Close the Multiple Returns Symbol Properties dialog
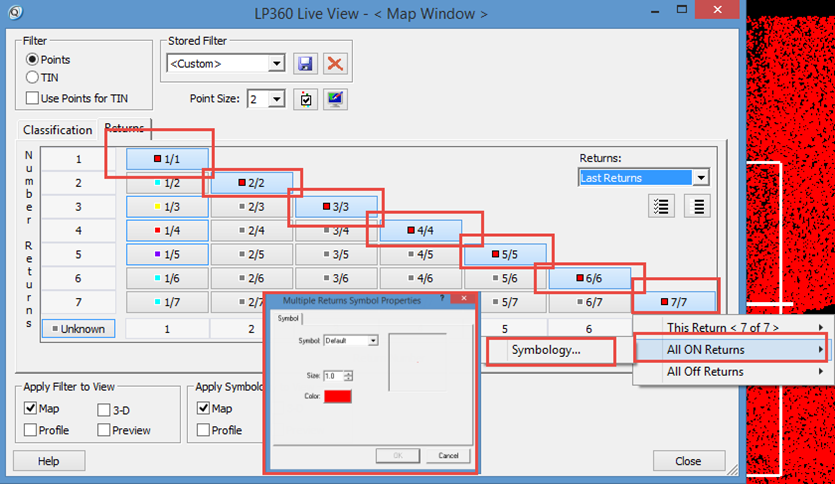 coord(464,299)
